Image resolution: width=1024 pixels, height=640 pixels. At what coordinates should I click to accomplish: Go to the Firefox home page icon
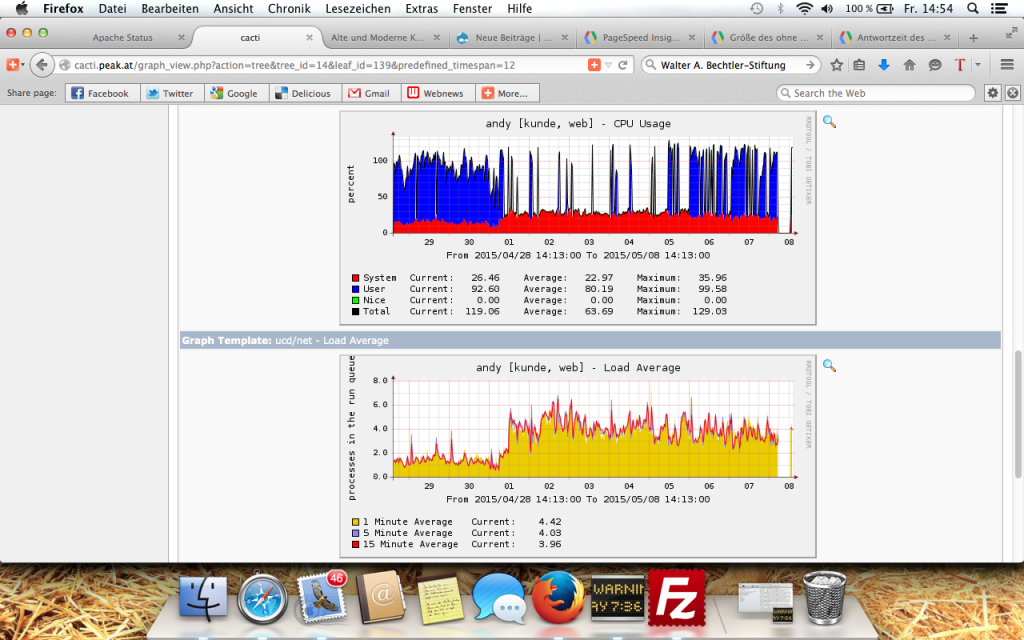(909, 65)
